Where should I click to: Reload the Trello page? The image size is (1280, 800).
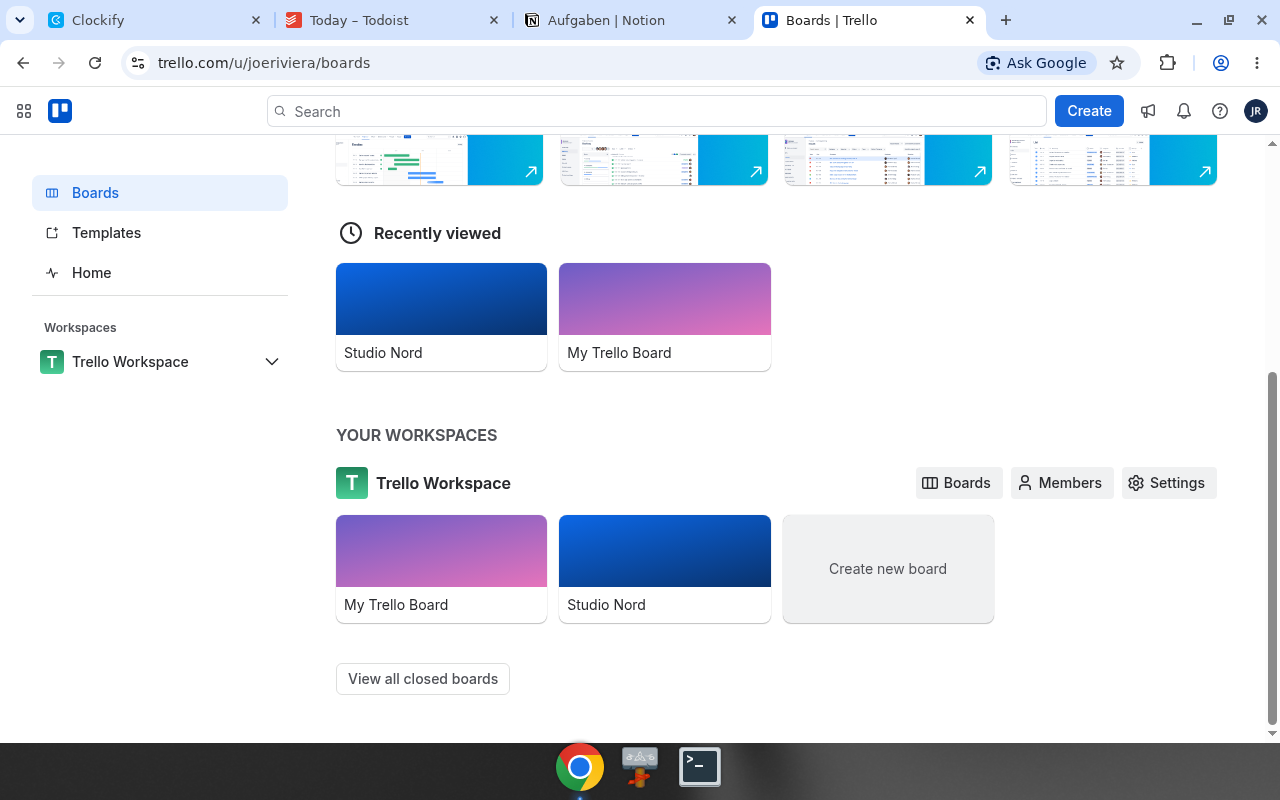(x=95, y=63)
